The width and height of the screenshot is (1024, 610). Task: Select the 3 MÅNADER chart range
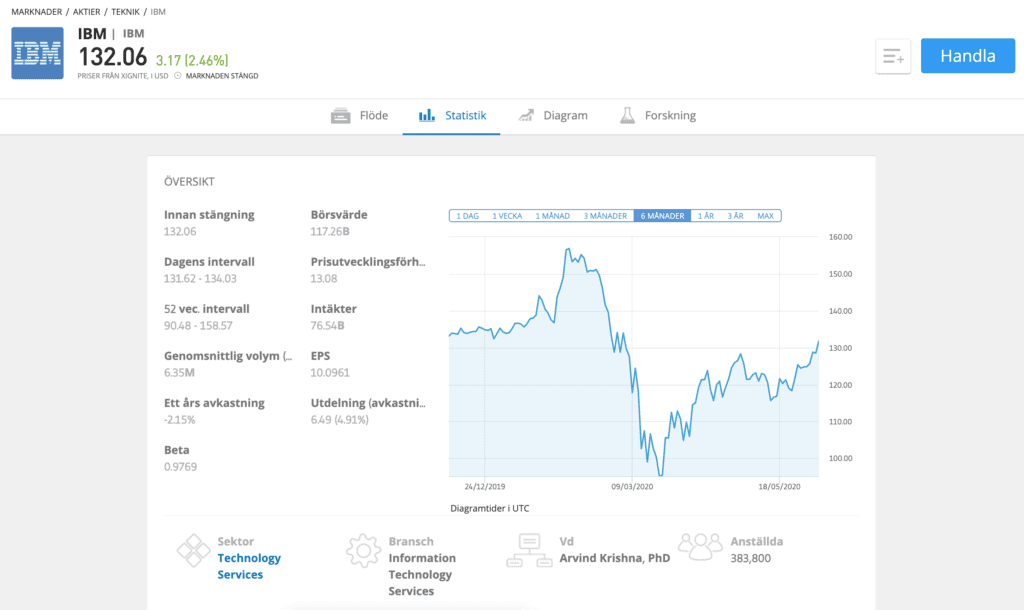click(605, 216)
